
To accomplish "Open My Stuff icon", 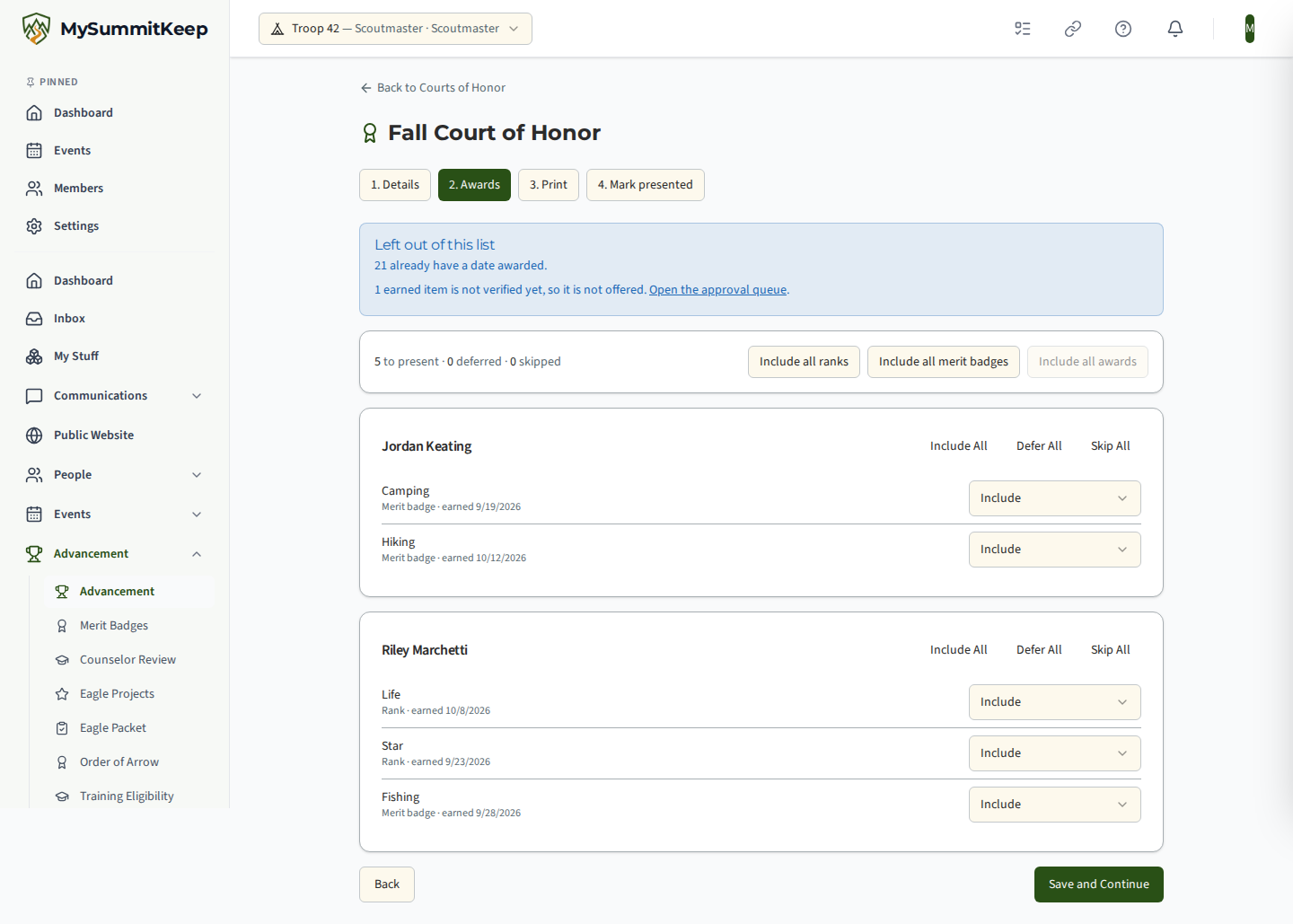I will tap(34, 356).
